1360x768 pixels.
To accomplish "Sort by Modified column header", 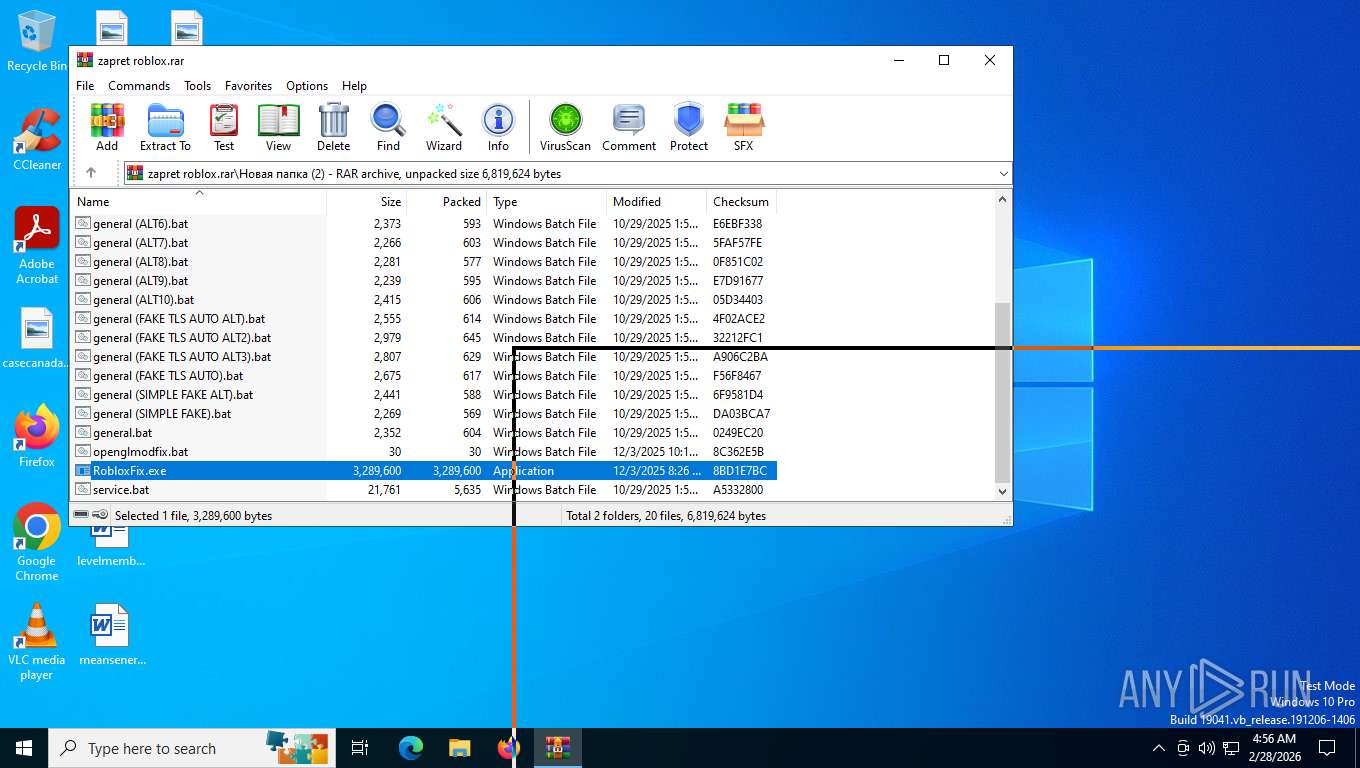I will (657, 201).
